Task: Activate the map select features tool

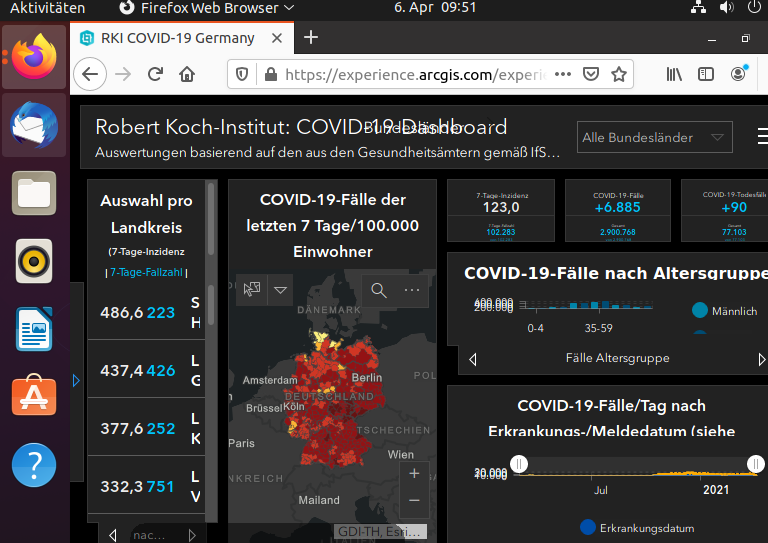Action: point(252,289)
